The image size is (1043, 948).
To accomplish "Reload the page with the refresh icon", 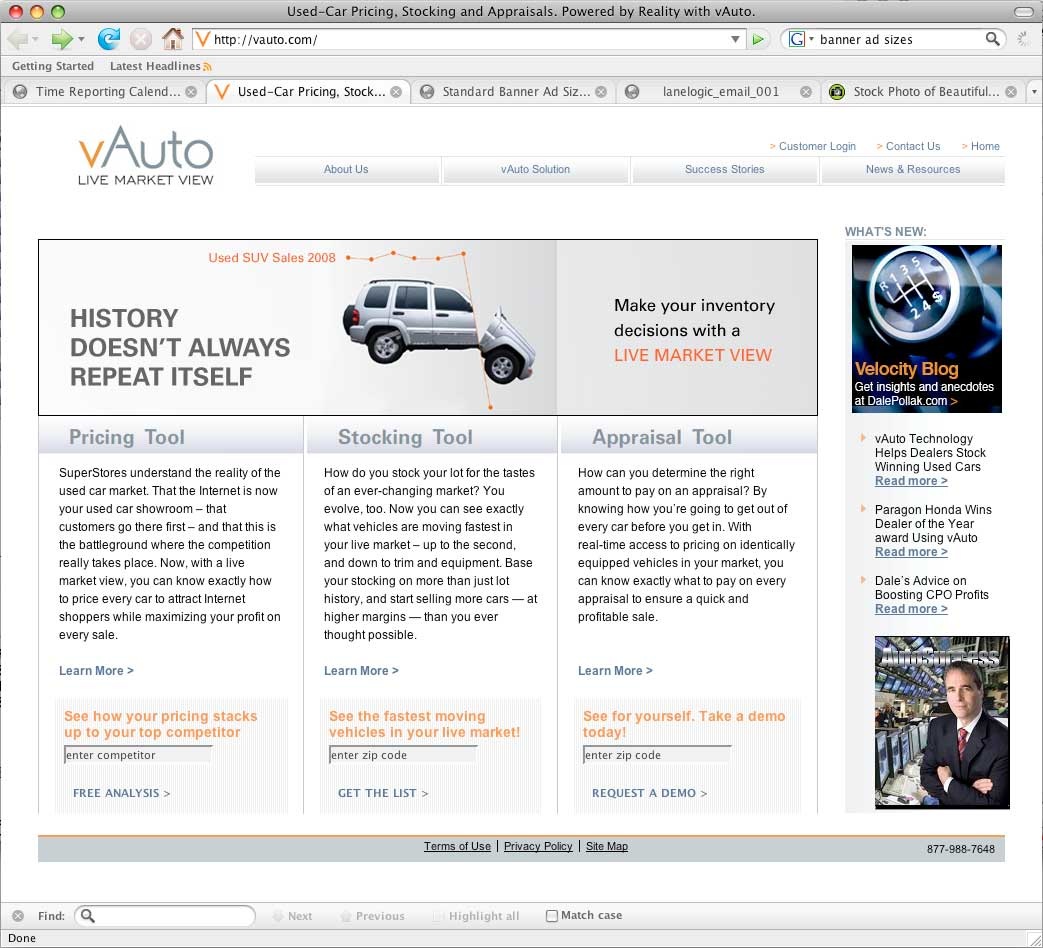I will click(x=108, y=39).
